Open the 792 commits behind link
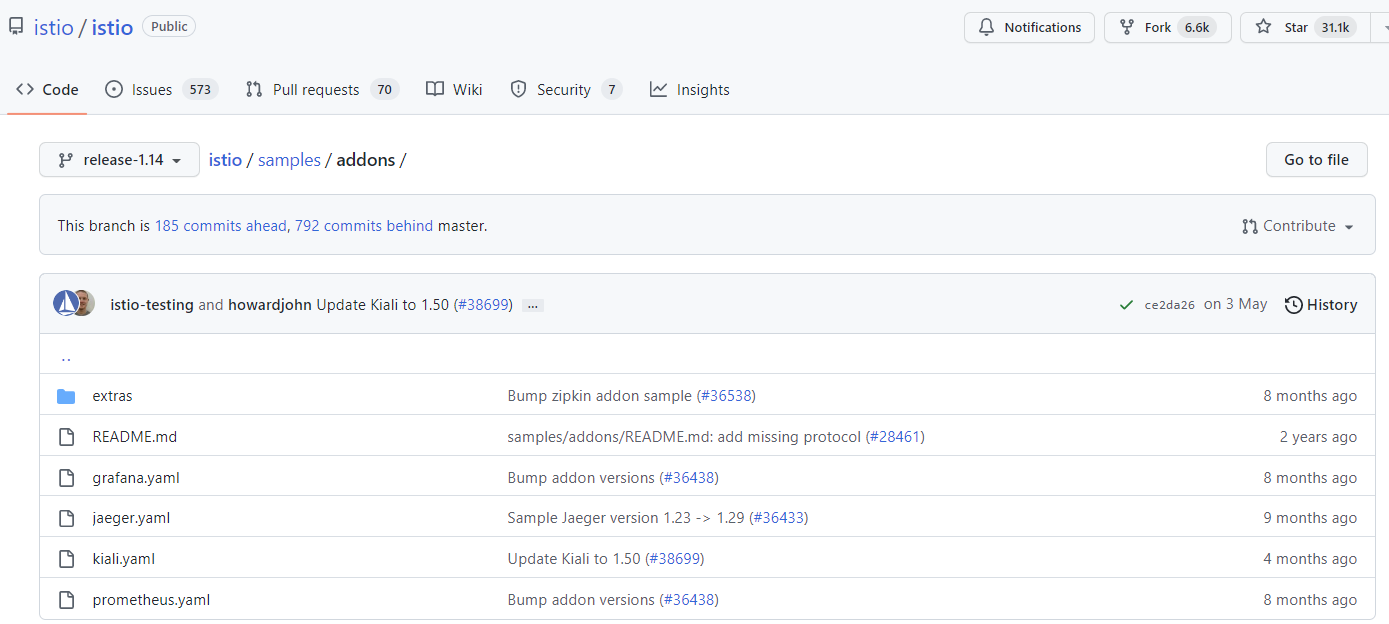Viewport: 1389px width, 624px height. click(364, 226)
